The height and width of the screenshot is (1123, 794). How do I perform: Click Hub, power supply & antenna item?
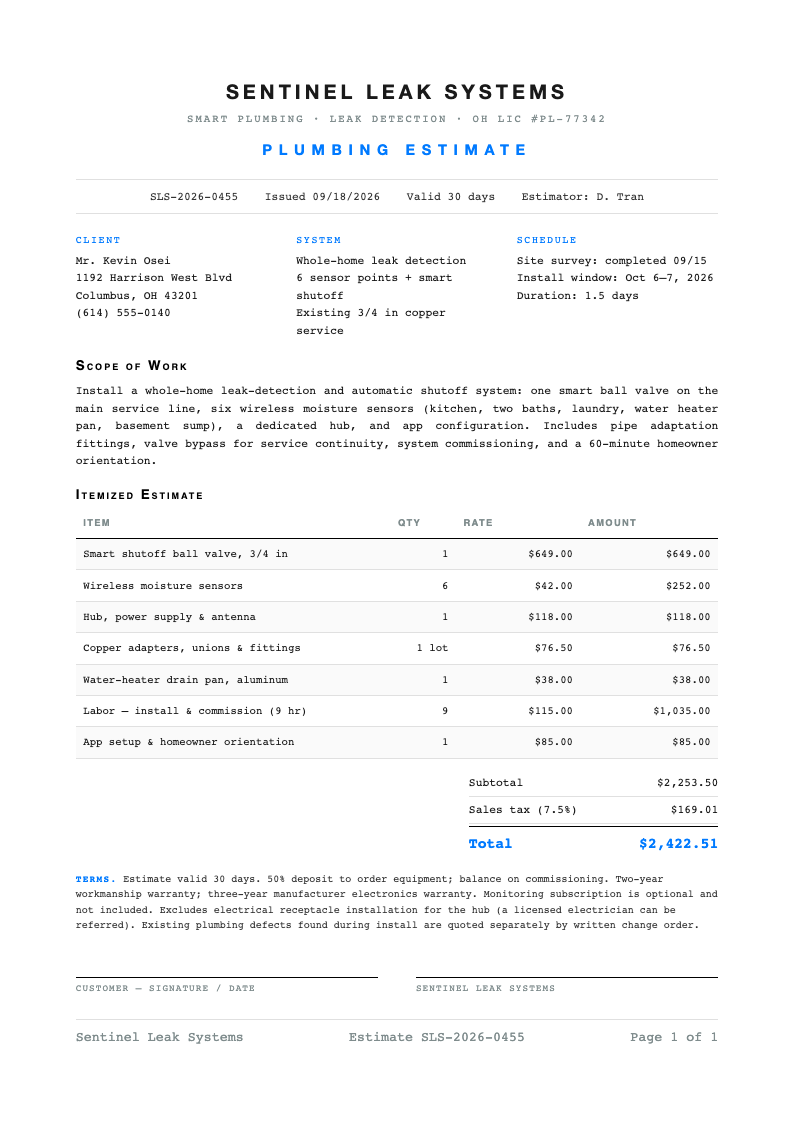pos(169,617)
